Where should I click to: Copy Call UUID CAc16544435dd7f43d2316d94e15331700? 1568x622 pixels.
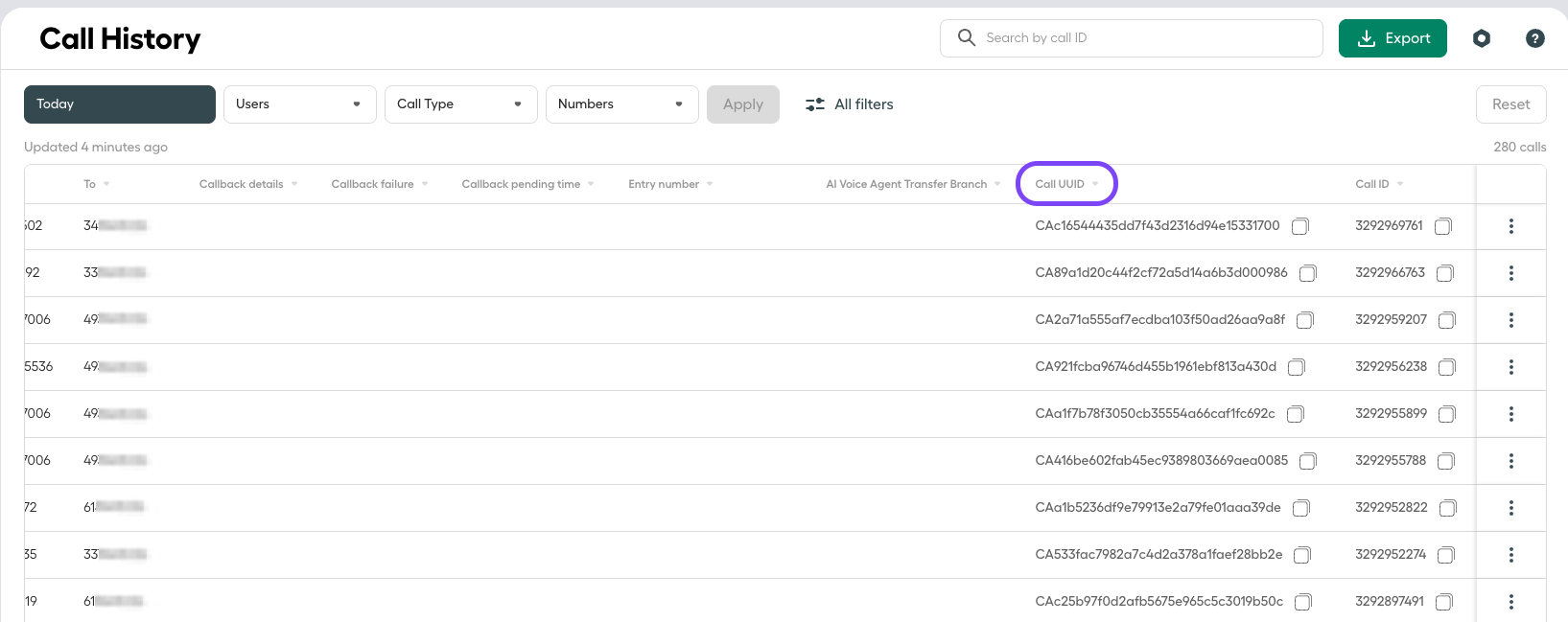[1300, 227]
